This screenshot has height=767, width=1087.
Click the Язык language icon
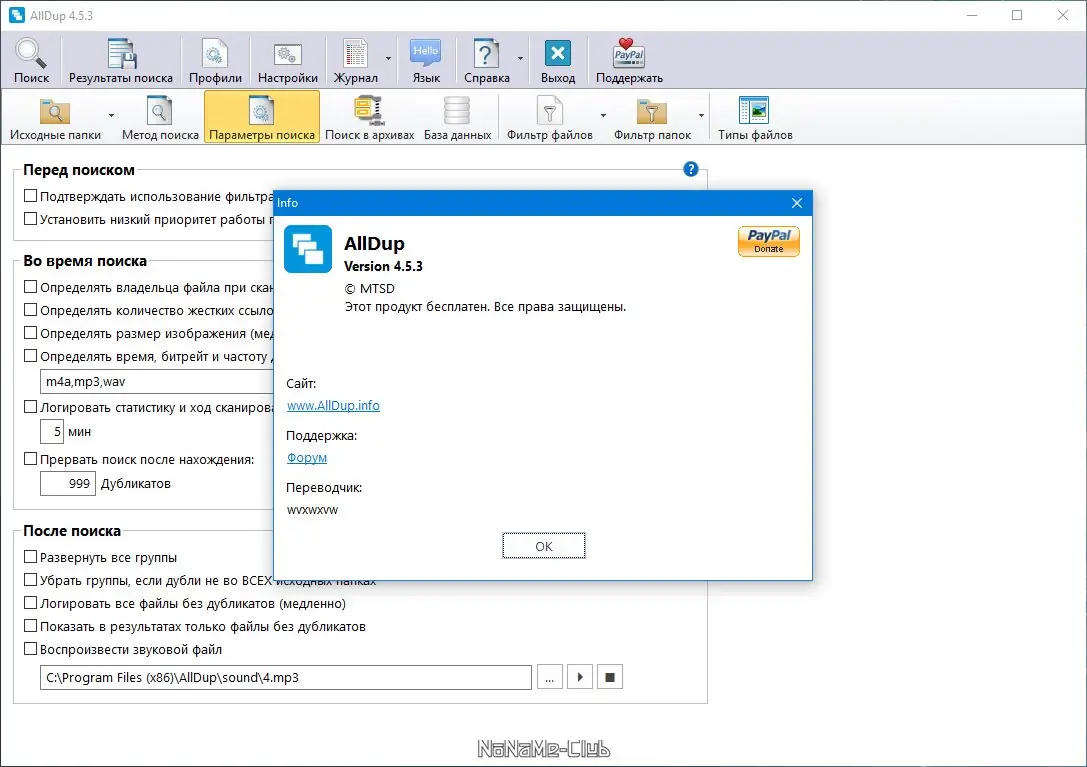click(426, 54)
